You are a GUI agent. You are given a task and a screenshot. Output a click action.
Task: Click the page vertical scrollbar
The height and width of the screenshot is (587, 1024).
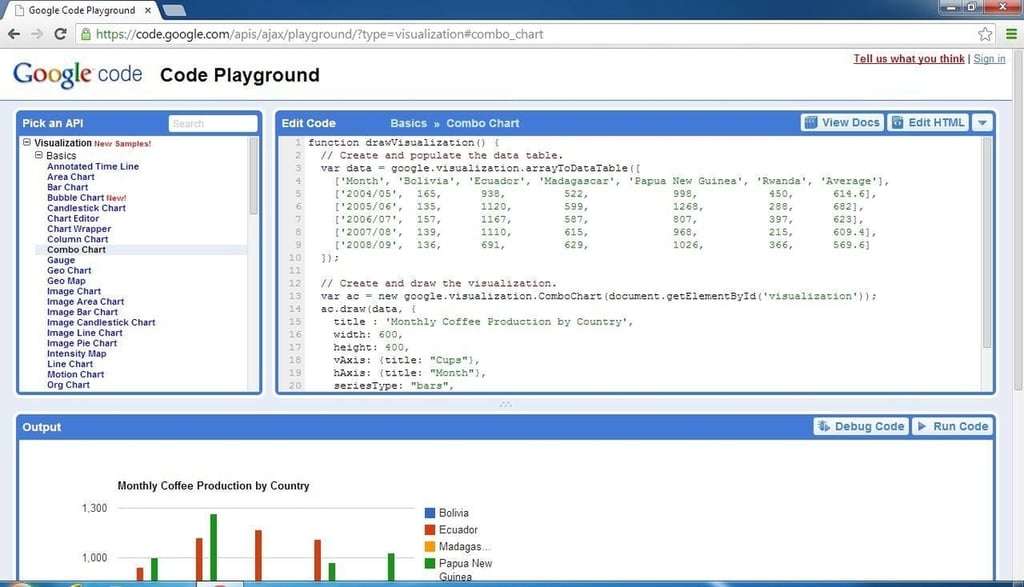[1018, 222]
